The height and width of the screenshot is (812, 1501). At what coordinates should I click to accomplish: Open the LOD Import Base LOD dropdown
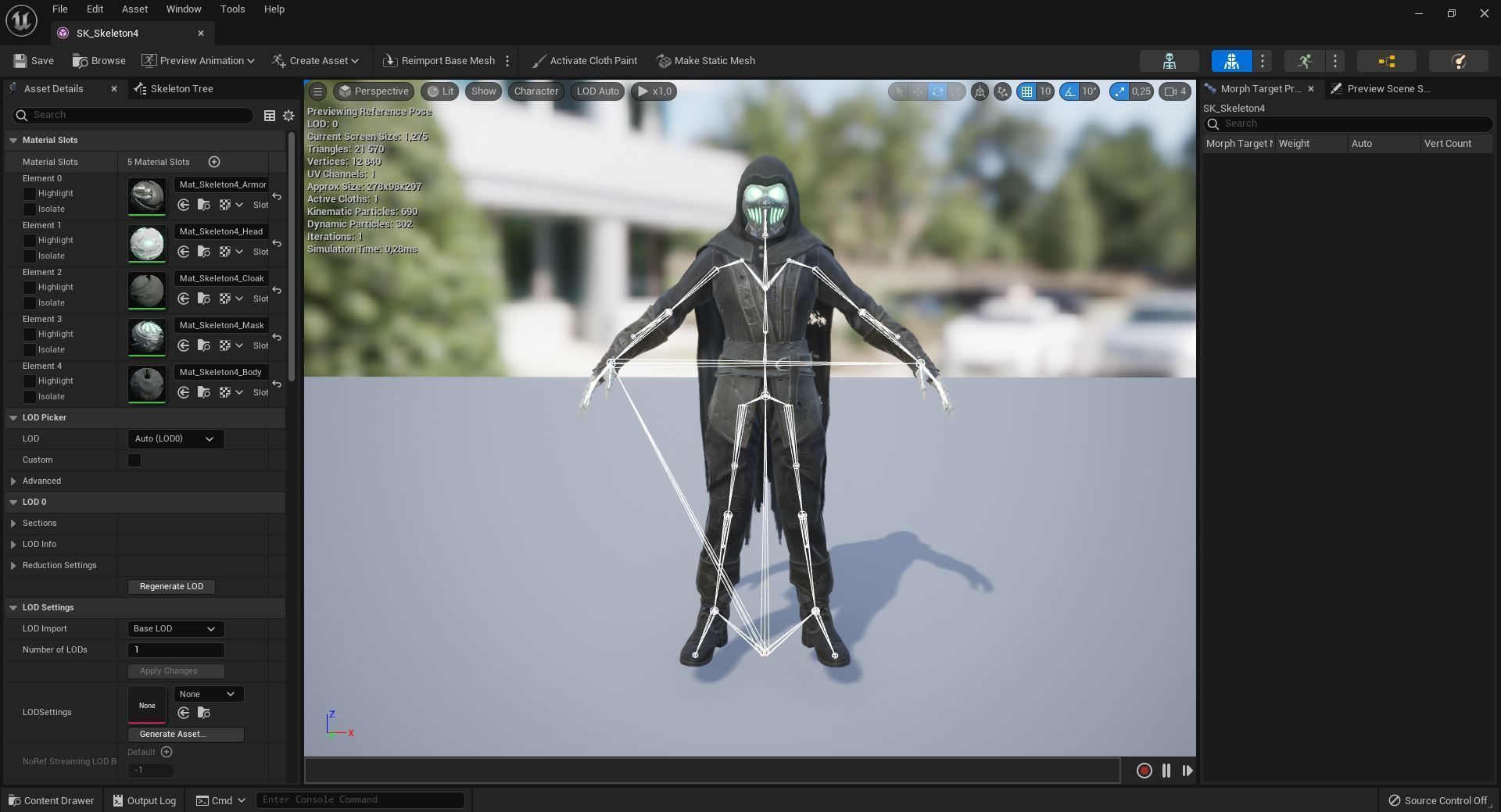175,629
